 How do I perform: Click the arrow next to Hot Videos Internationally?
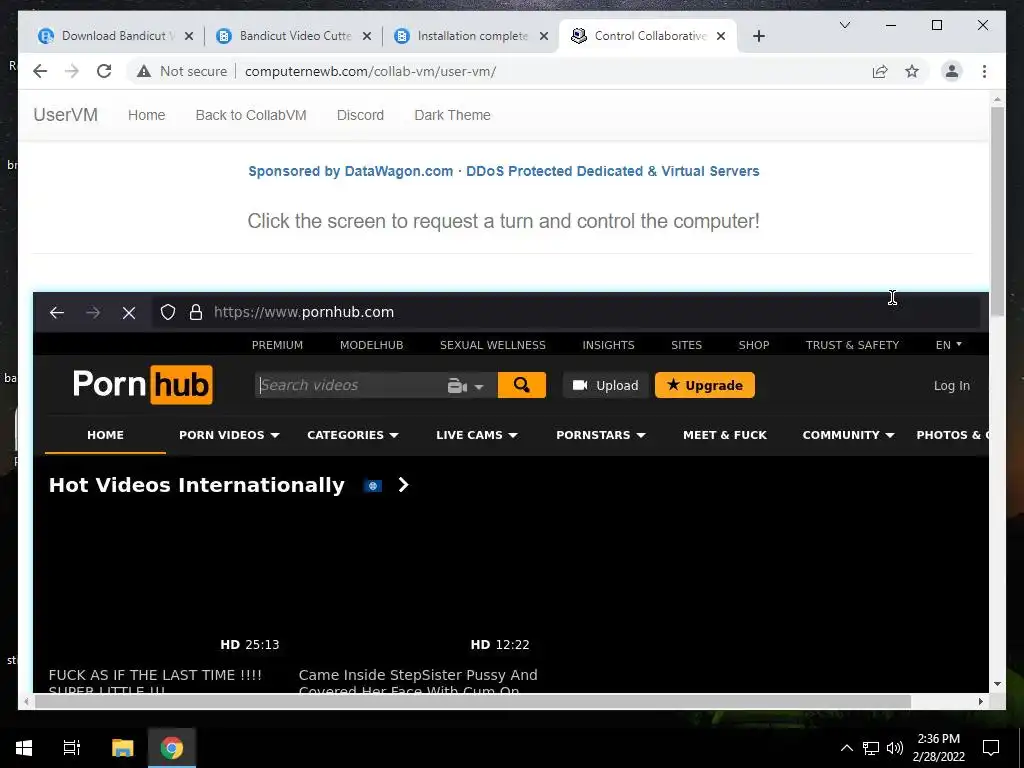[404, 485]
